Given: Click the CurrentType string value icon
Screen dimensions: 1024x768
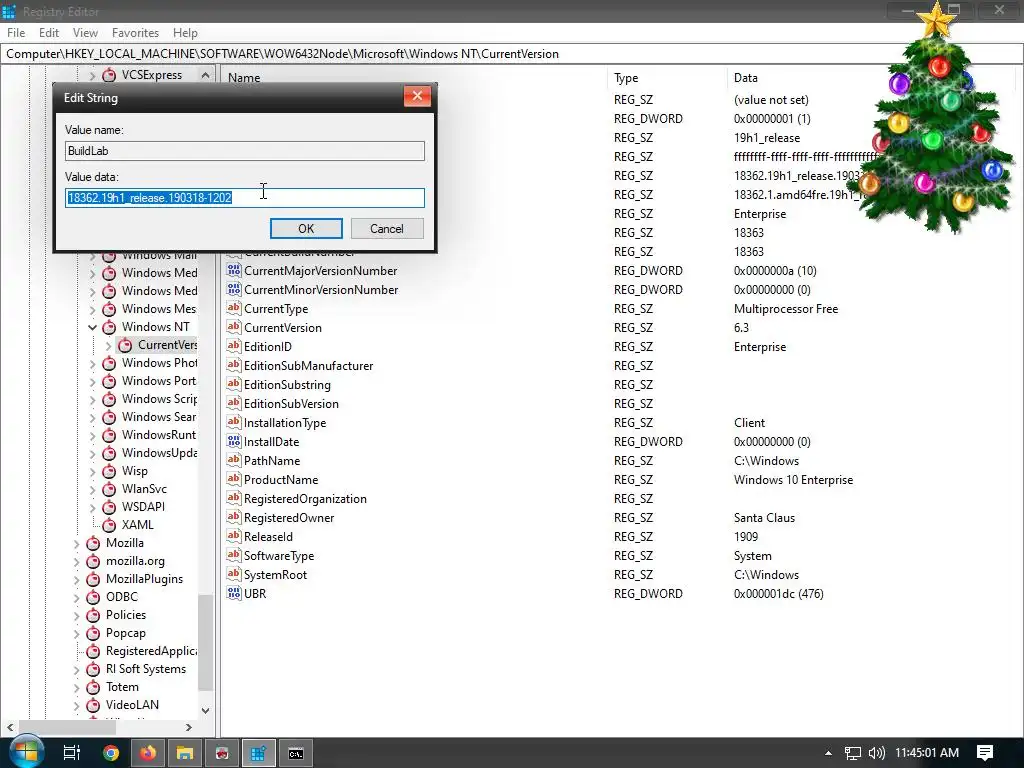Looking at the screenshot, I should pyautogui.click(x=234, y=308).
